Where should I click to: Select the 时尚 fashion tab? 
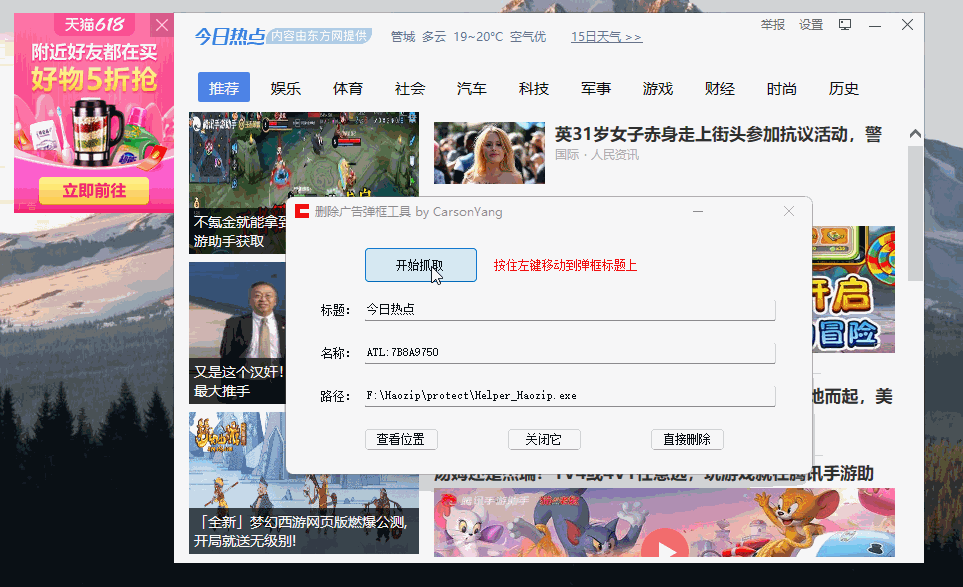(x=780, y=88)
